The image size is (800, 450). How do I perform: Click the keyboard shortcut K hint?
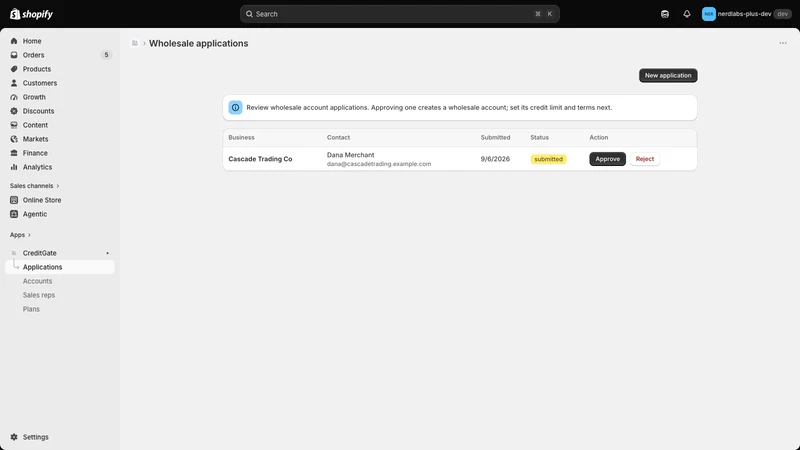[549, 14]
